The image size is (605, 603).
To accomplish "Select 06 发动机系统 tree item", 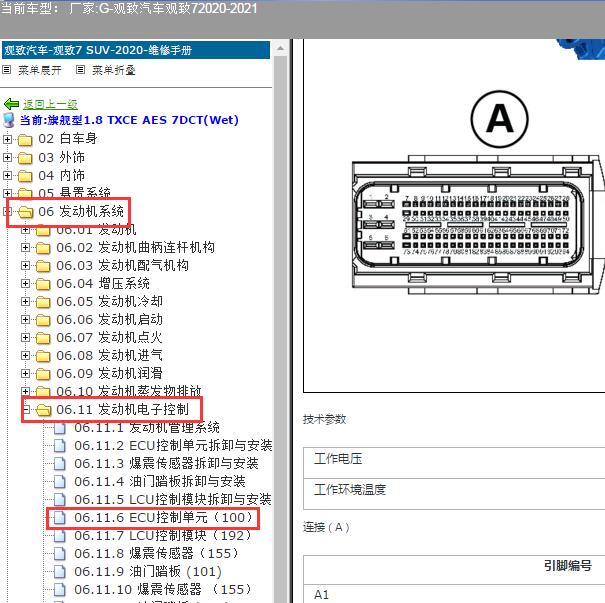I will click(81, 211).
